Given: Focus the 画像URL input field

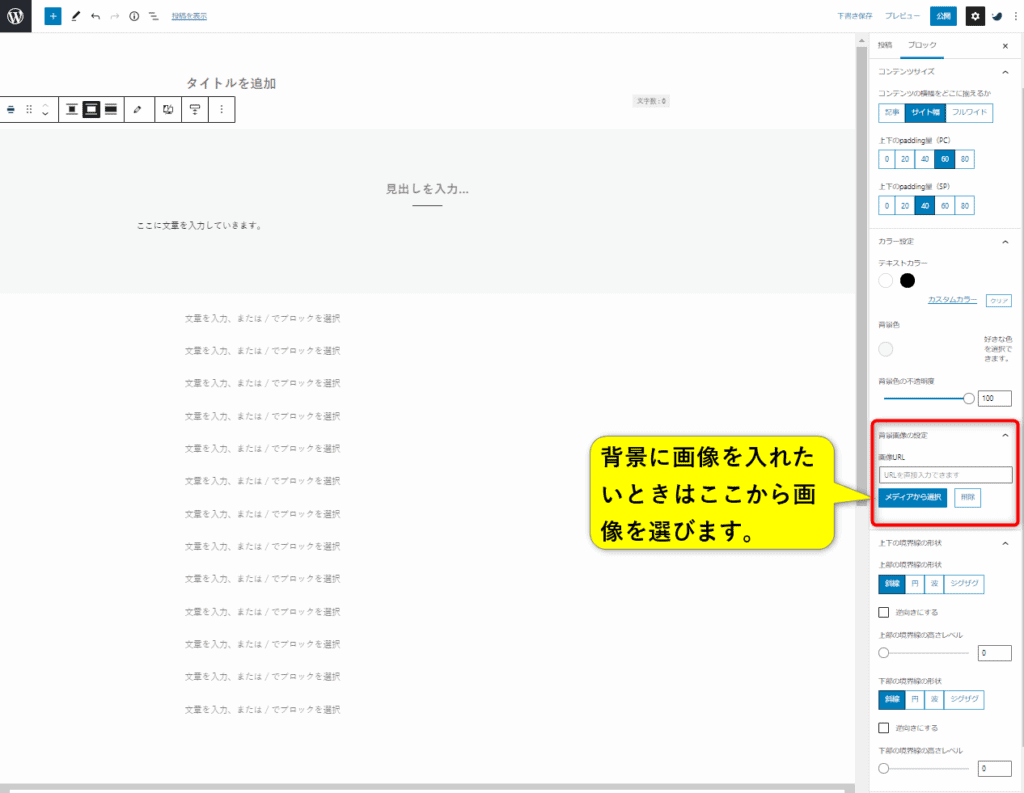Looking at the screenshot, I should point(945,475).
